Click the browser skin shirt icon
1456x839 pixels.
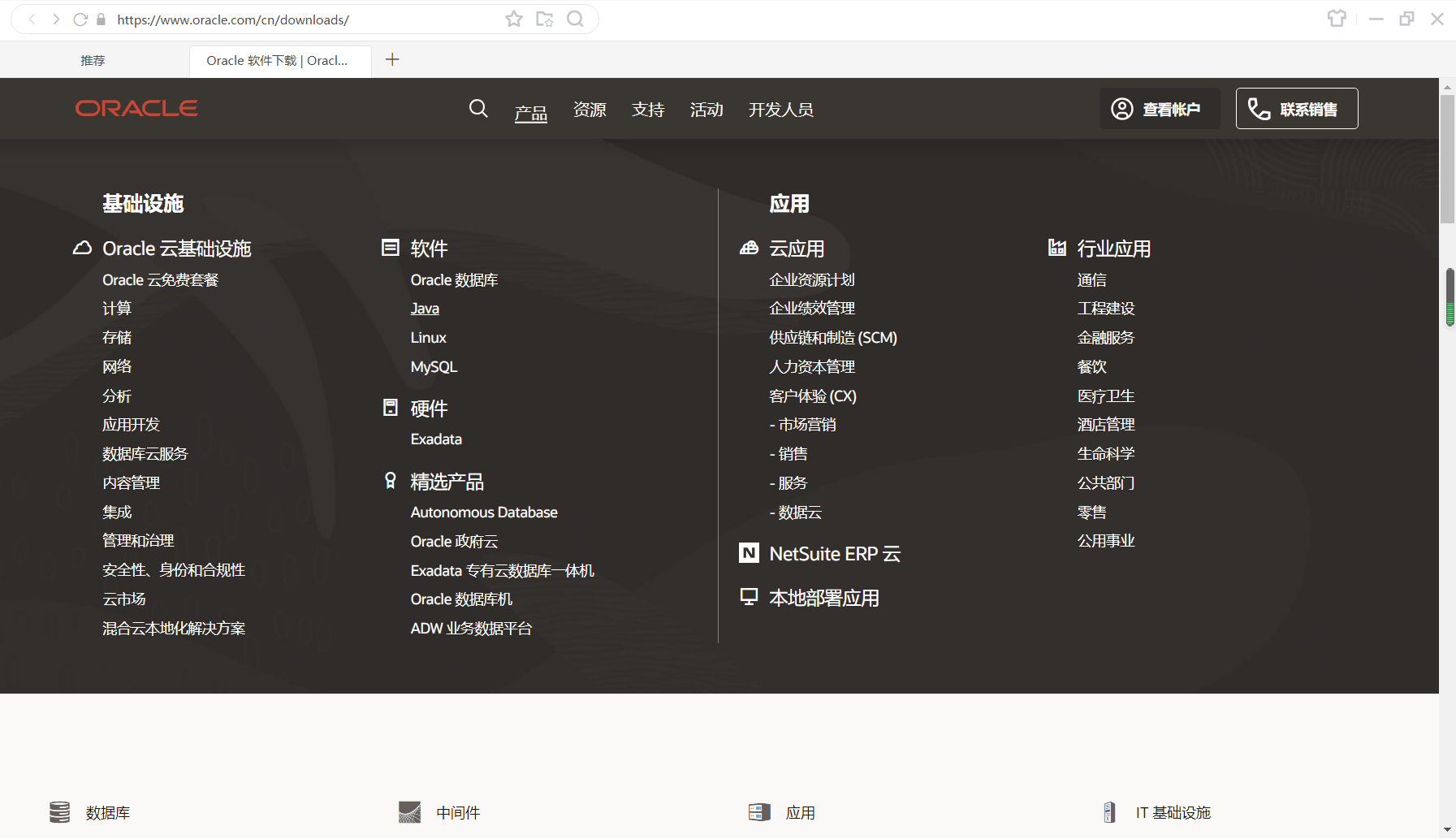[x=1337, y=19]
